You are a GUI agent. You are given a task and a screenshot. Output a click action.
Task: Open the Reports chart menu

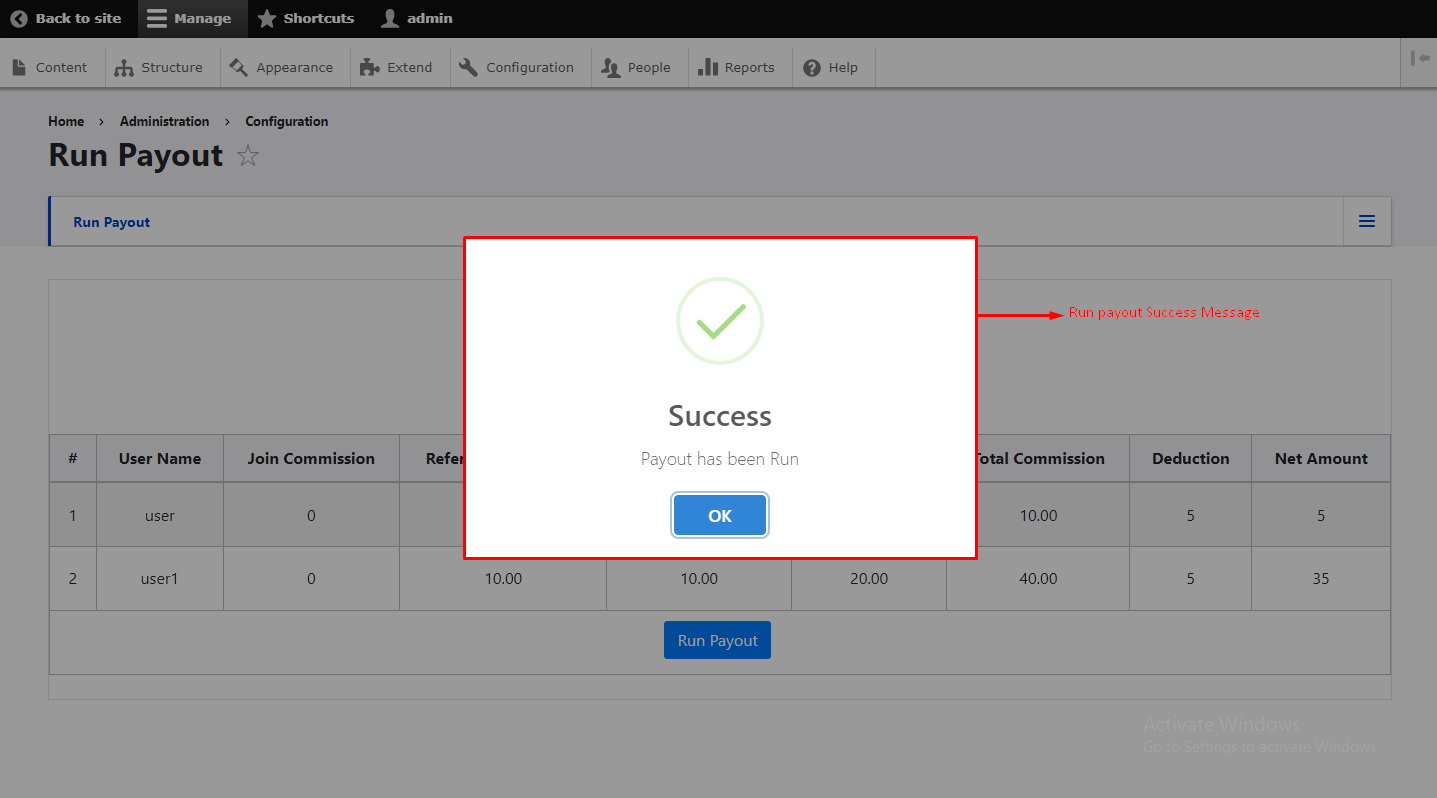tap(736, 67)
